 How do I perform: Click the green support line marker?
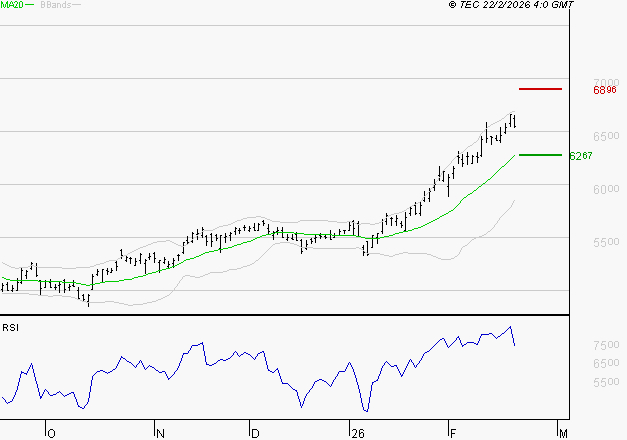540,155
